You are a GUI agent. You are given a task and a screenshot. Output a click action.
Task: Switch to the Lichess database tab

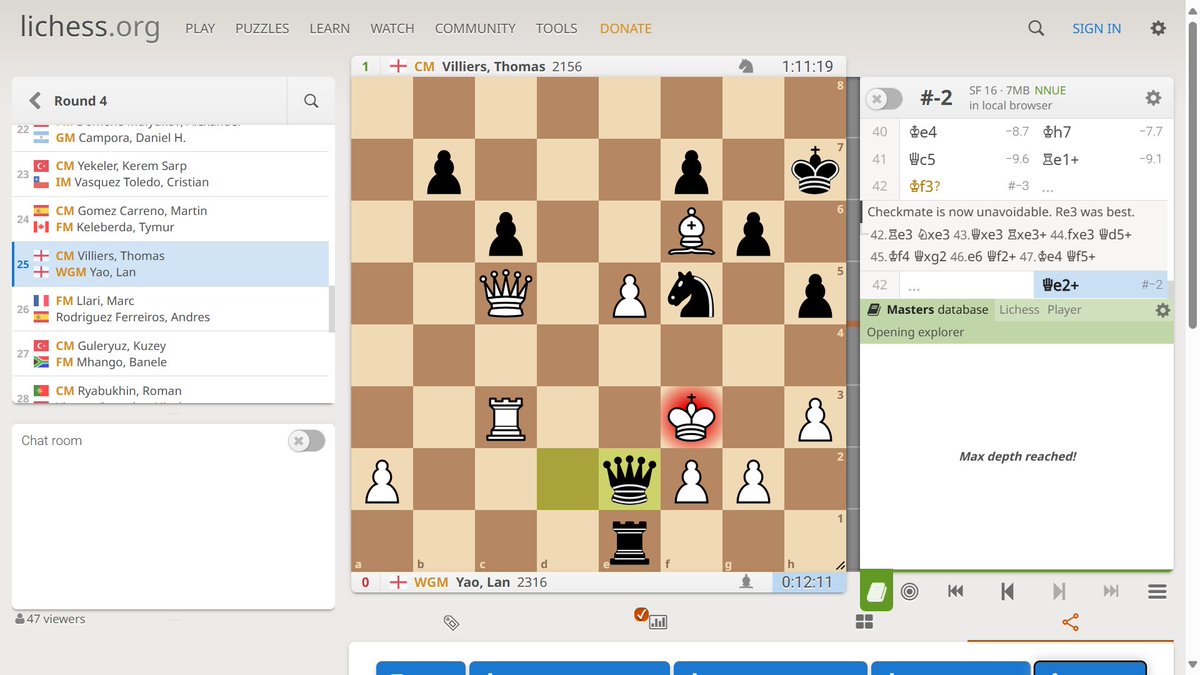pyautogui.click(x=1019, y=310)
